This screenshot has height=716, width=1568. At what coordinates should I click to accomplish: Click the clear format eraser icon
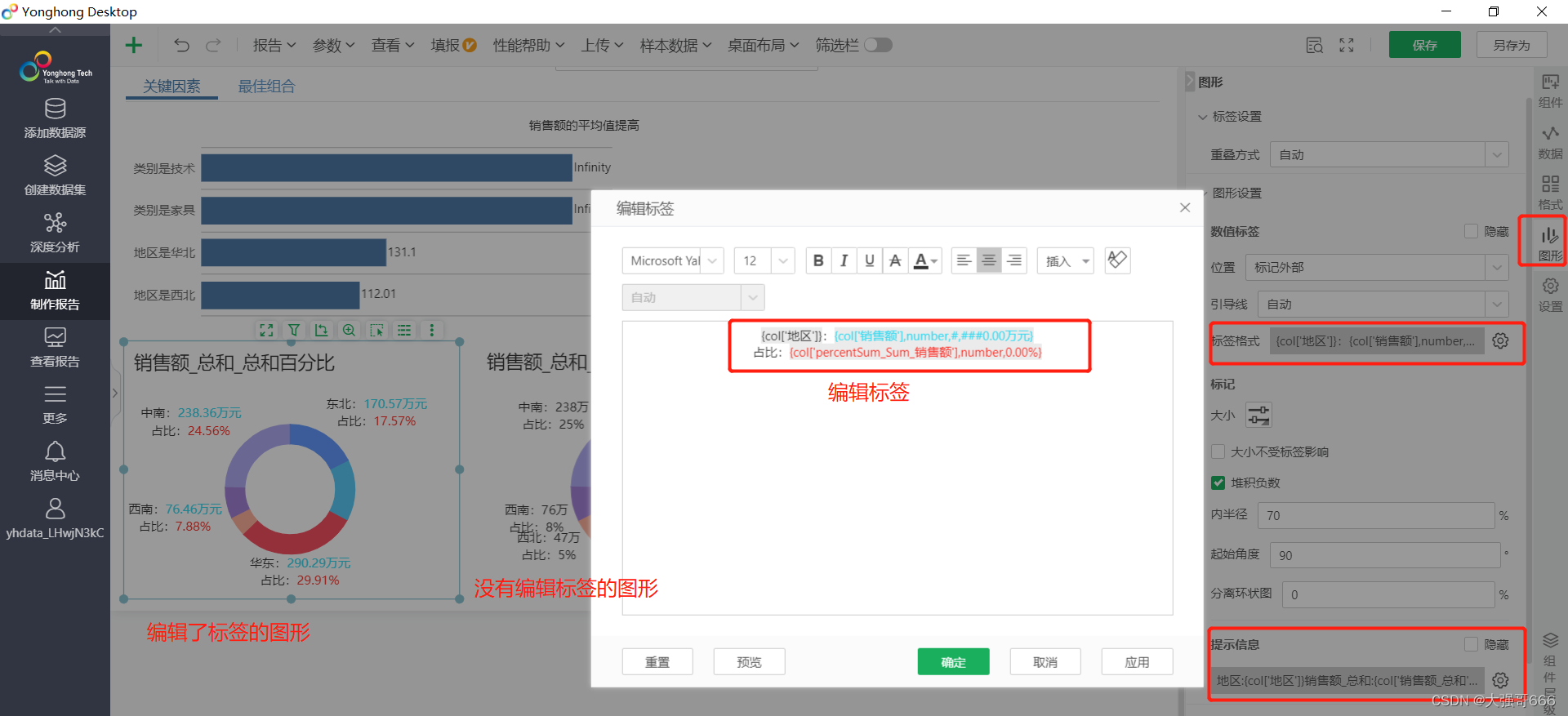pyautogui.click(x=1117, y=260)
